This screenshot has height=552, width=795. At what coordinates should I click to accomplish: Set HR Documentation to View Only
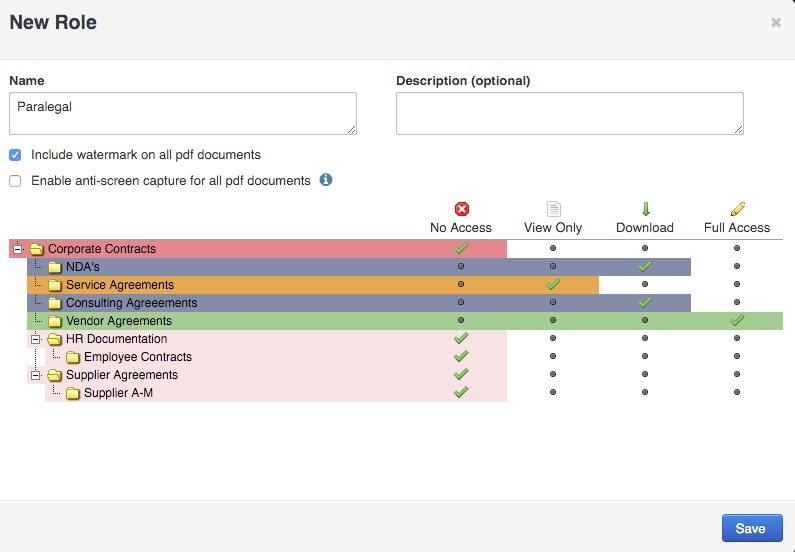click(x=553, y=338)
